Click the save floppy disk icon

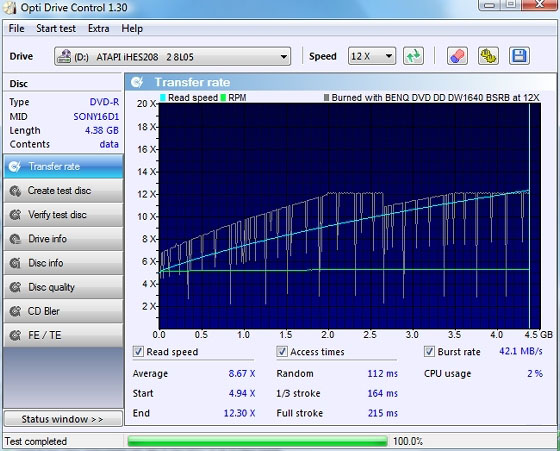pos(519,56)
